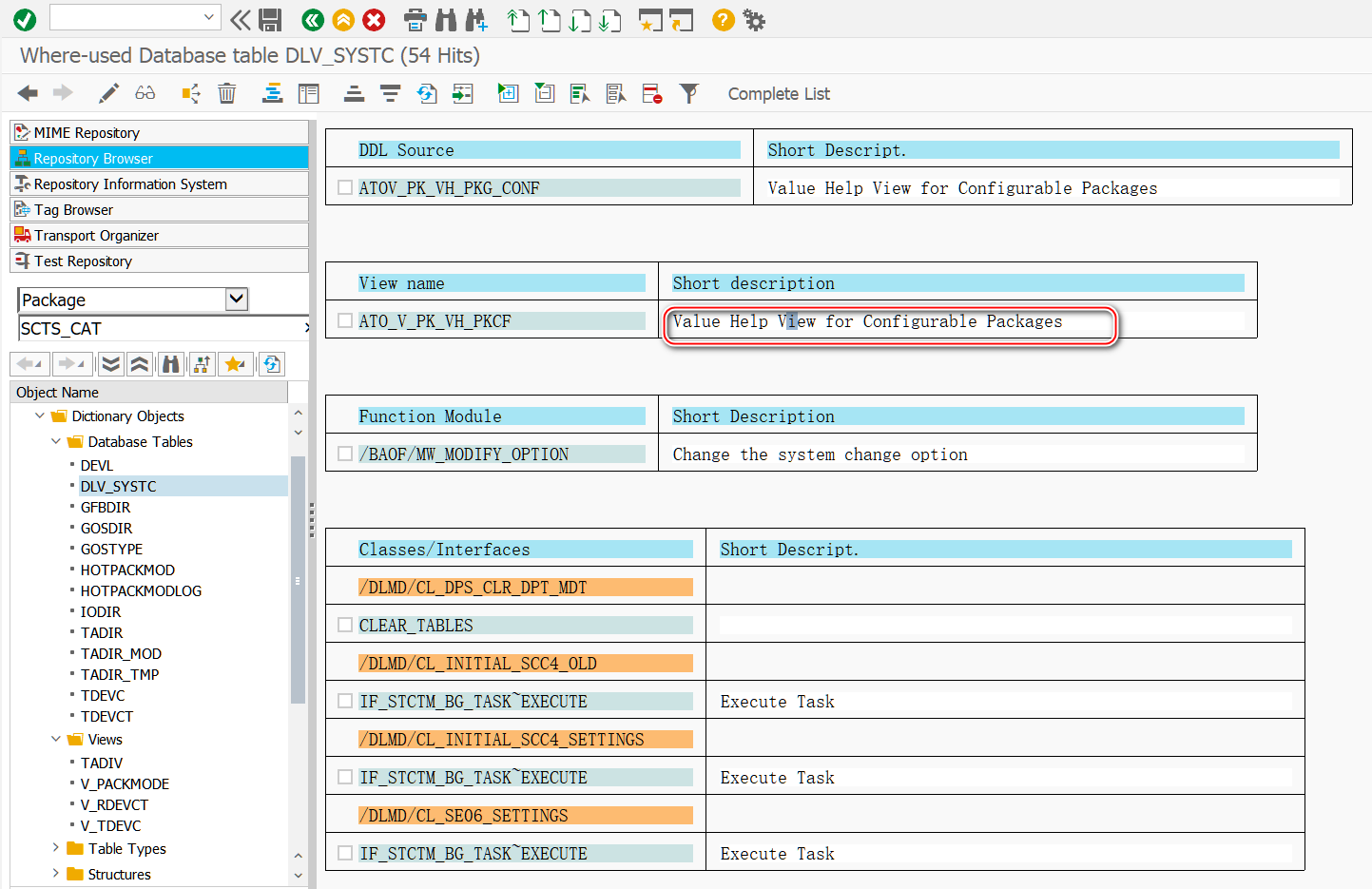Click the red Cancel icon
The image size is (1372, 889).
point(375,20)
